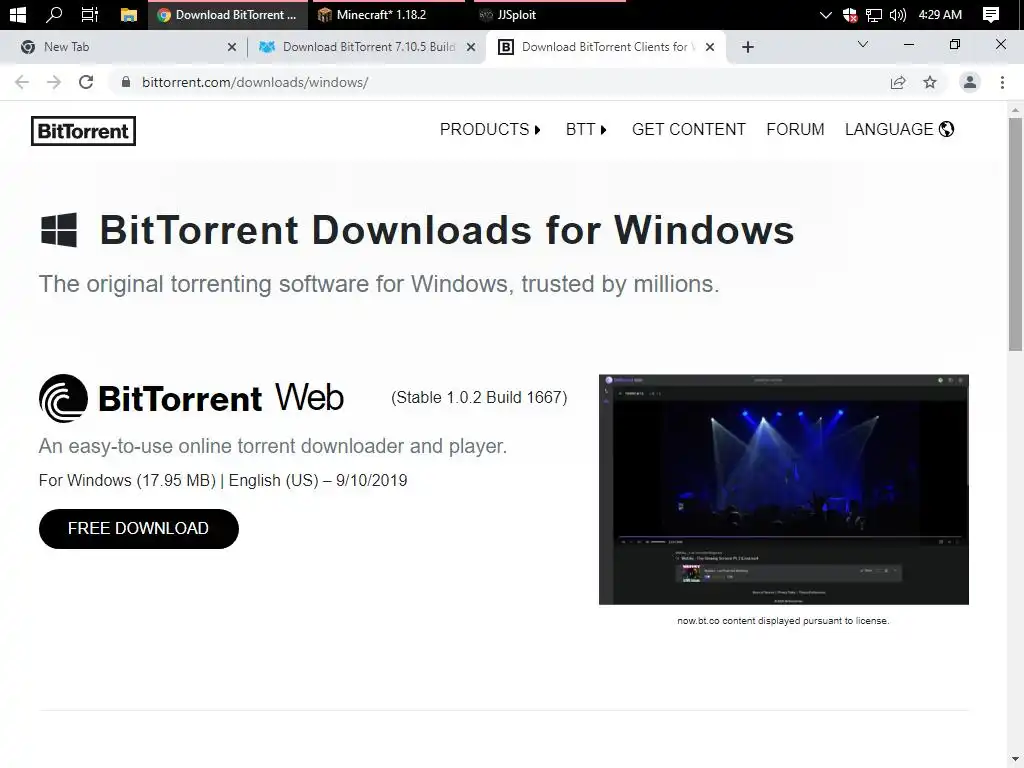
Task: Click the page's vertical scrollbar thumb
Action: tap(1015, 234)
